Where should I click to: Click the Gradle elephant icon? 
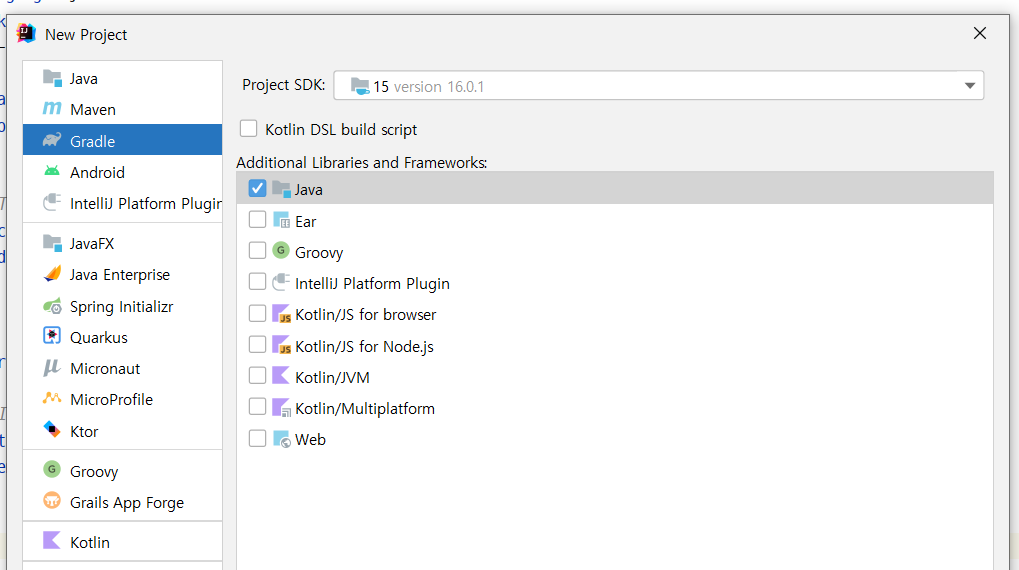pos(52,140)
